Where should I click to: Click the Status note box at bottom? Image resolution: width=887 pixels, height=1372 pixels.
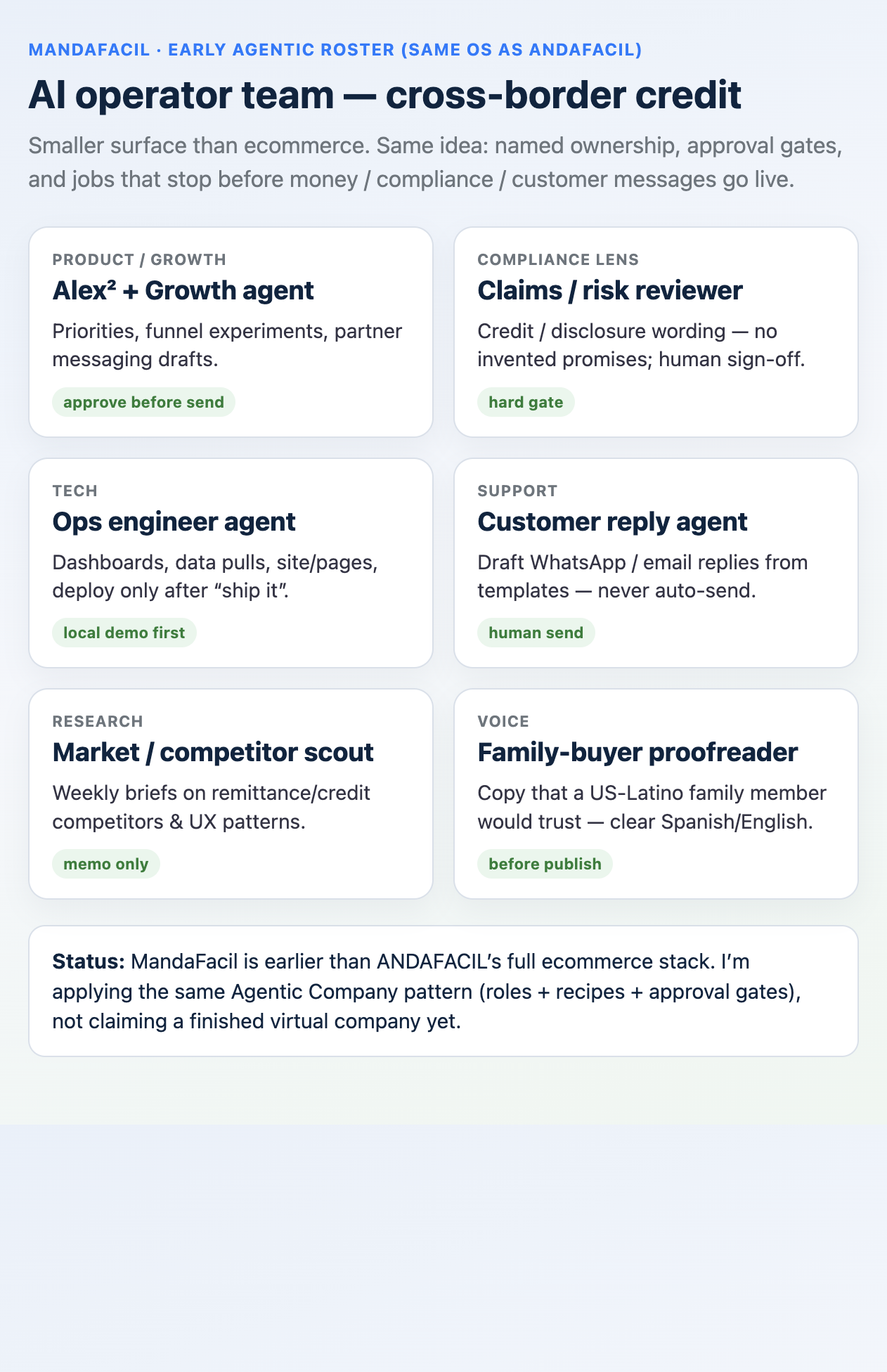pos(443,991)
